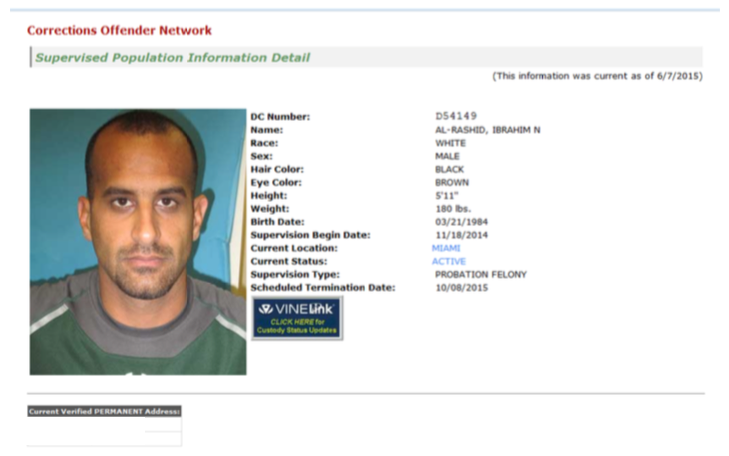
Task: Click the Current Location field label
Action: pos(294,248)
